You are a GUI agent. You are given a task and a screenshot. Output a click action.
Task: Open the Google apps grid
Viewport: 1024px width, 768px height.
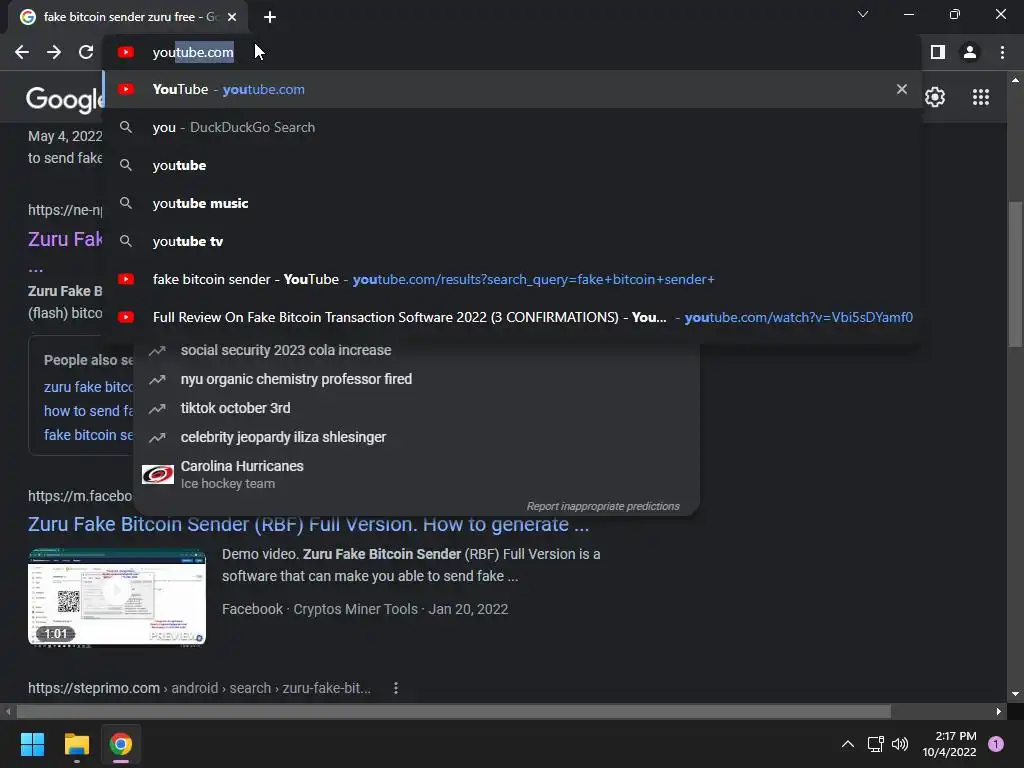click(981, 97)
